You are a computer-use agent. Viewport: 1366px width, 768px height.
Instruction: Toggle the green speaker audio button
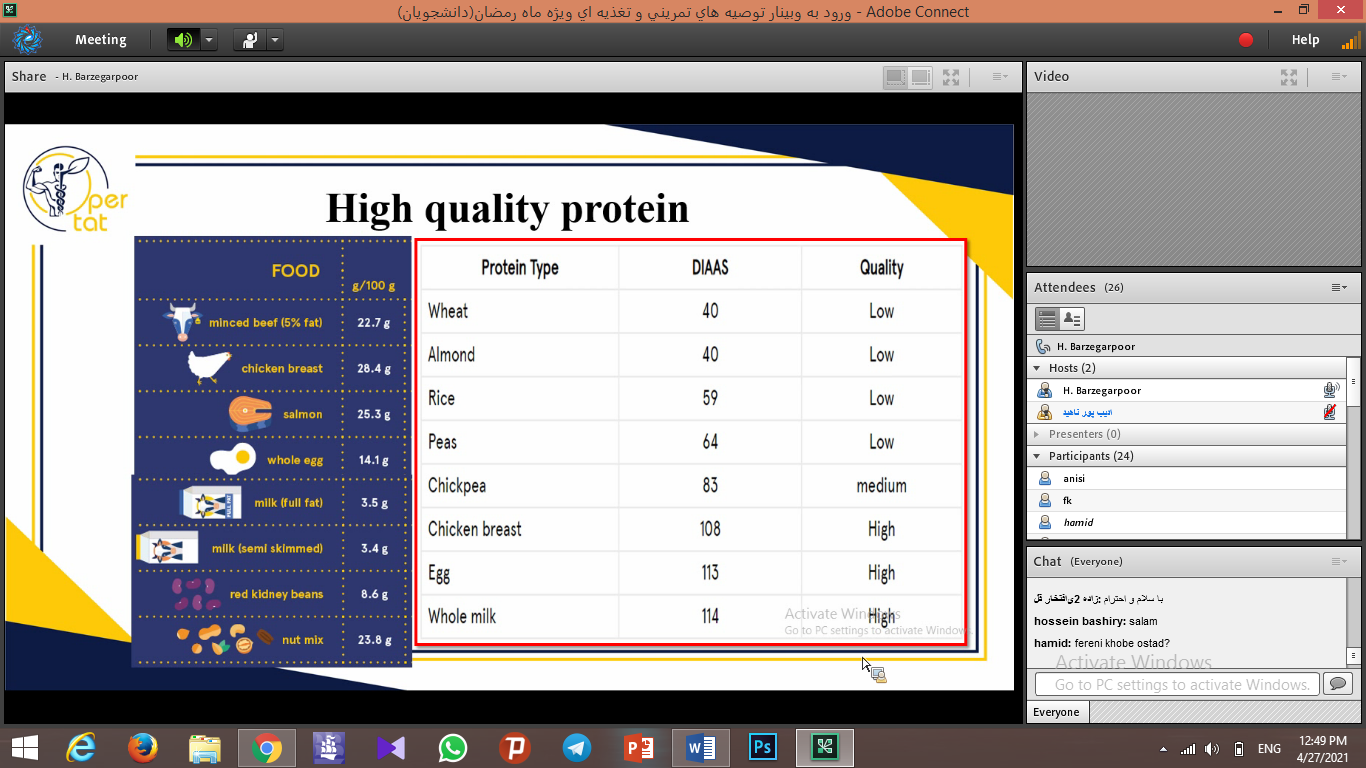pyautogui.click(x=182, y=40)
